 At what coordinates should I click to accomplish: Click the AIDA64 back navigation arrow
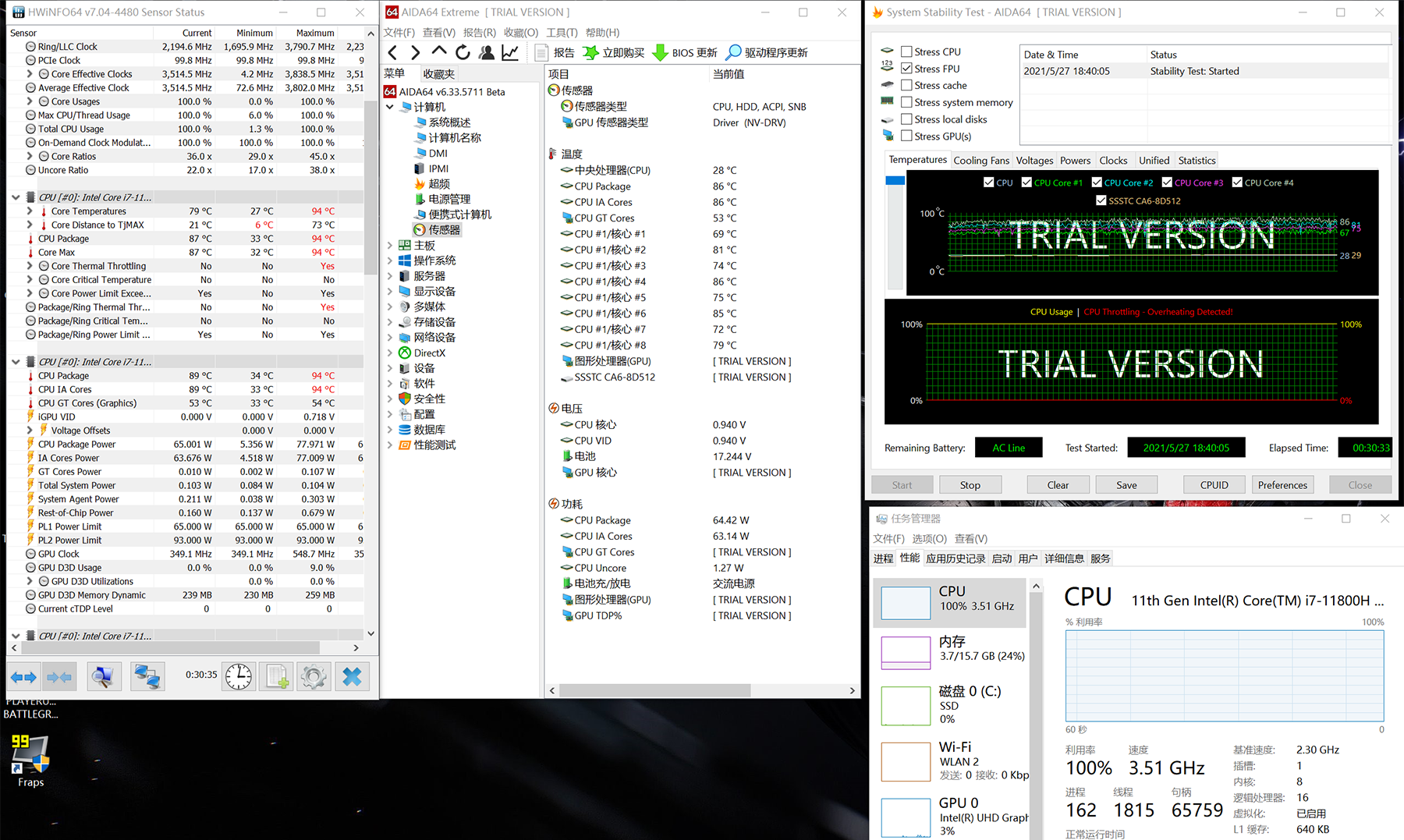pos(392,52)
